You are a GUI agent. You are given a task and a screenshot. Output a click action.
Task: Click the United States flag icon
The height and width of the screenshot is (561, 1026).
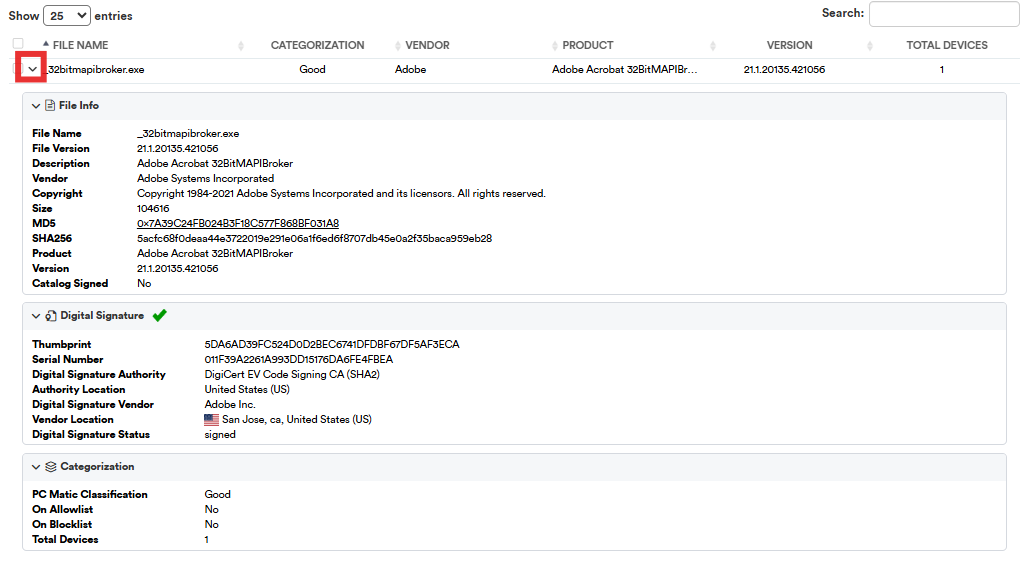(211, 420)
